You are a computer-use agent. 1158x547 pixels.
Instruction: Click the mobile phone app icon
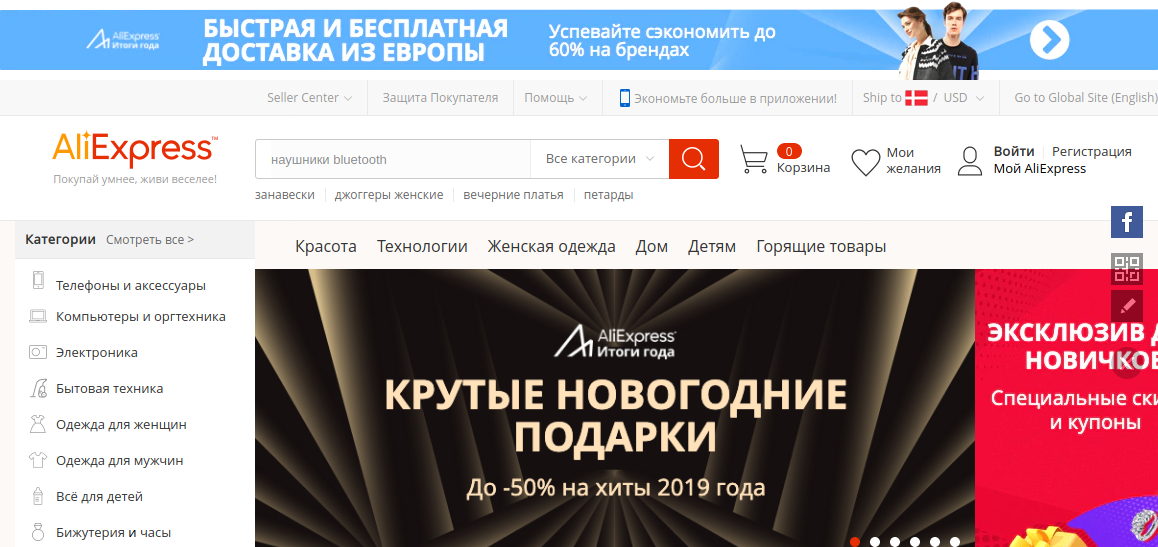tap(625, 97)
